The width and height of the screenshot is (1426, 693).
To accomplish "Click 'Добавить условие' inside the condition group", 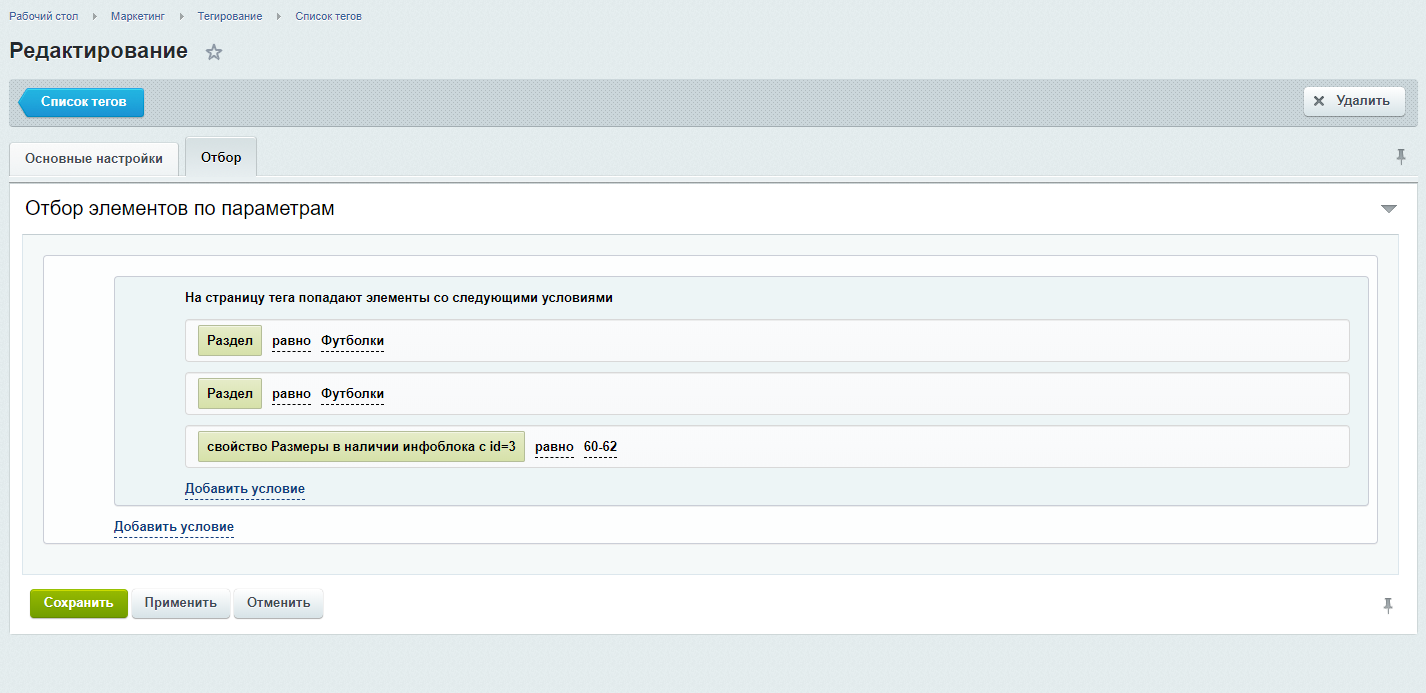I will [x=244, y=489].
